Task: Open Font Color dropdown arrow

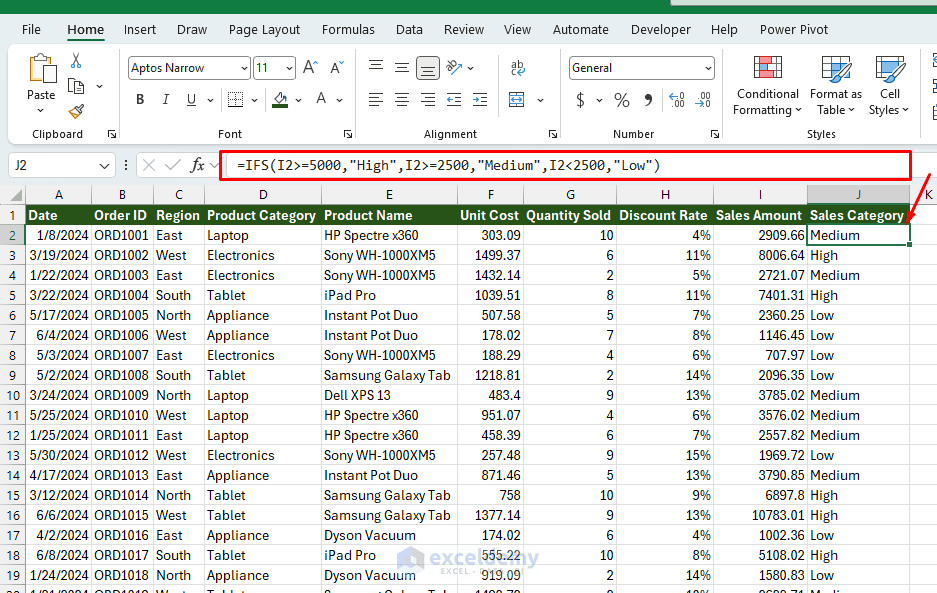Action: [339, 100]
